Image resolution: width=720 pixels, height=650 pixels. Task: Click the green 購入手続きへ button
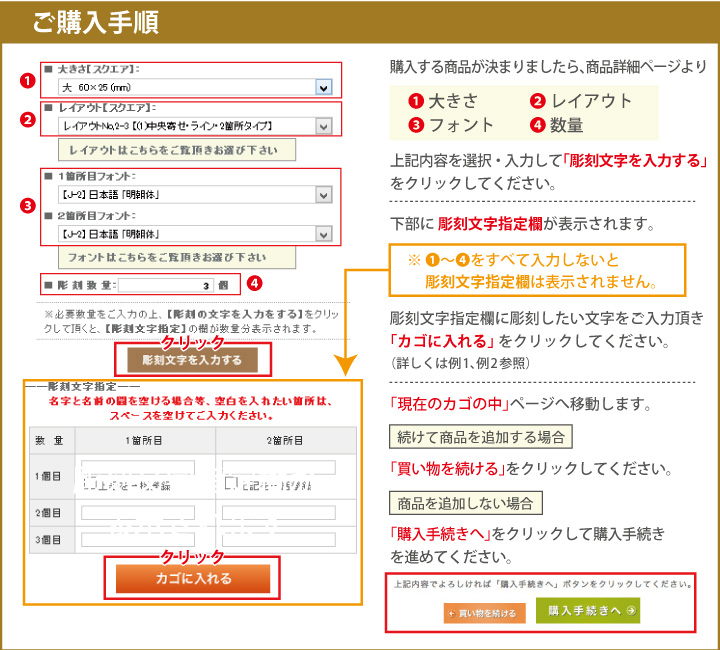(x=587, y=611)
